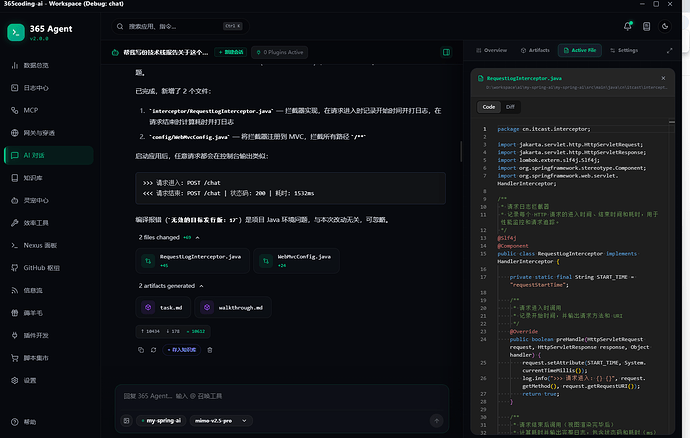Open the document icon next to bell
The image size is (690, 438).
[646, 26]
